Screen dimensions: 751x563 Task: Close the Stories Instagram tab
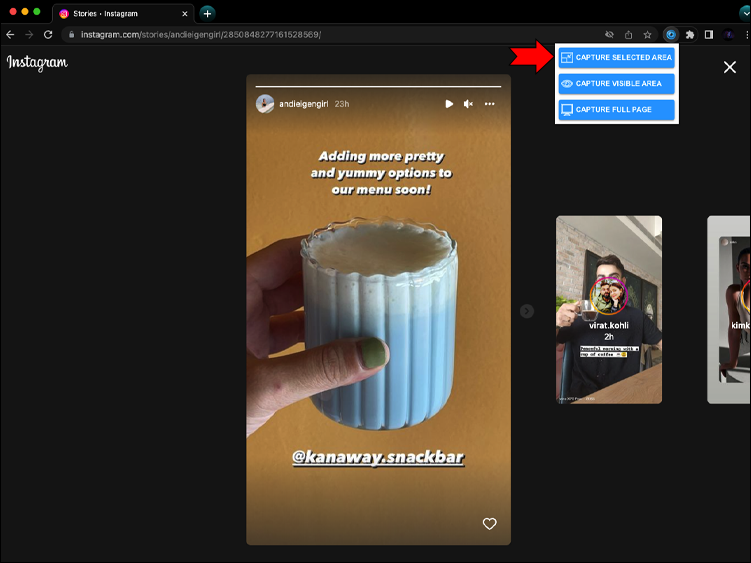tap(184, 14)
